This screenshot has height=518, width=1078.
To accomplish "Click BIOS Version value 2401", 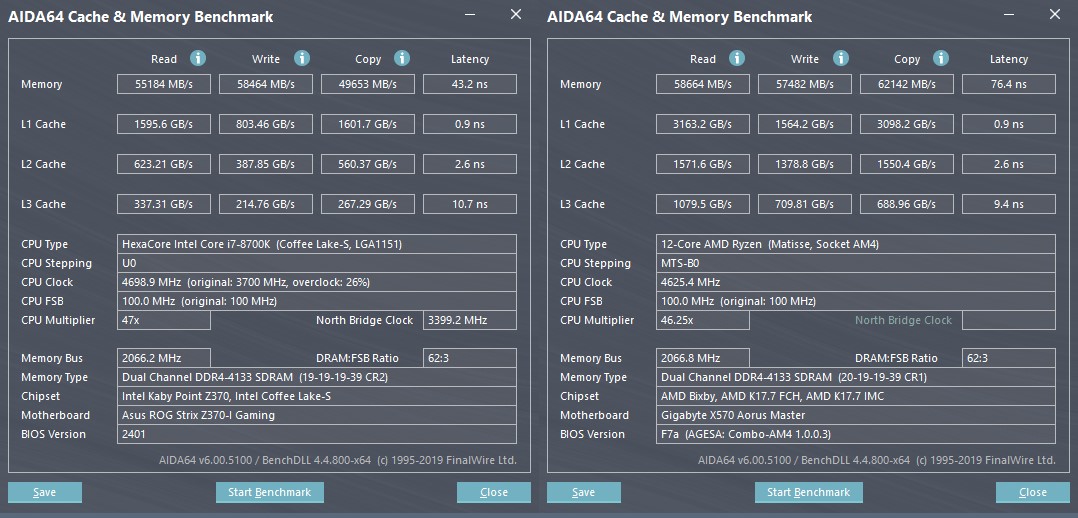I will point(317,434).
